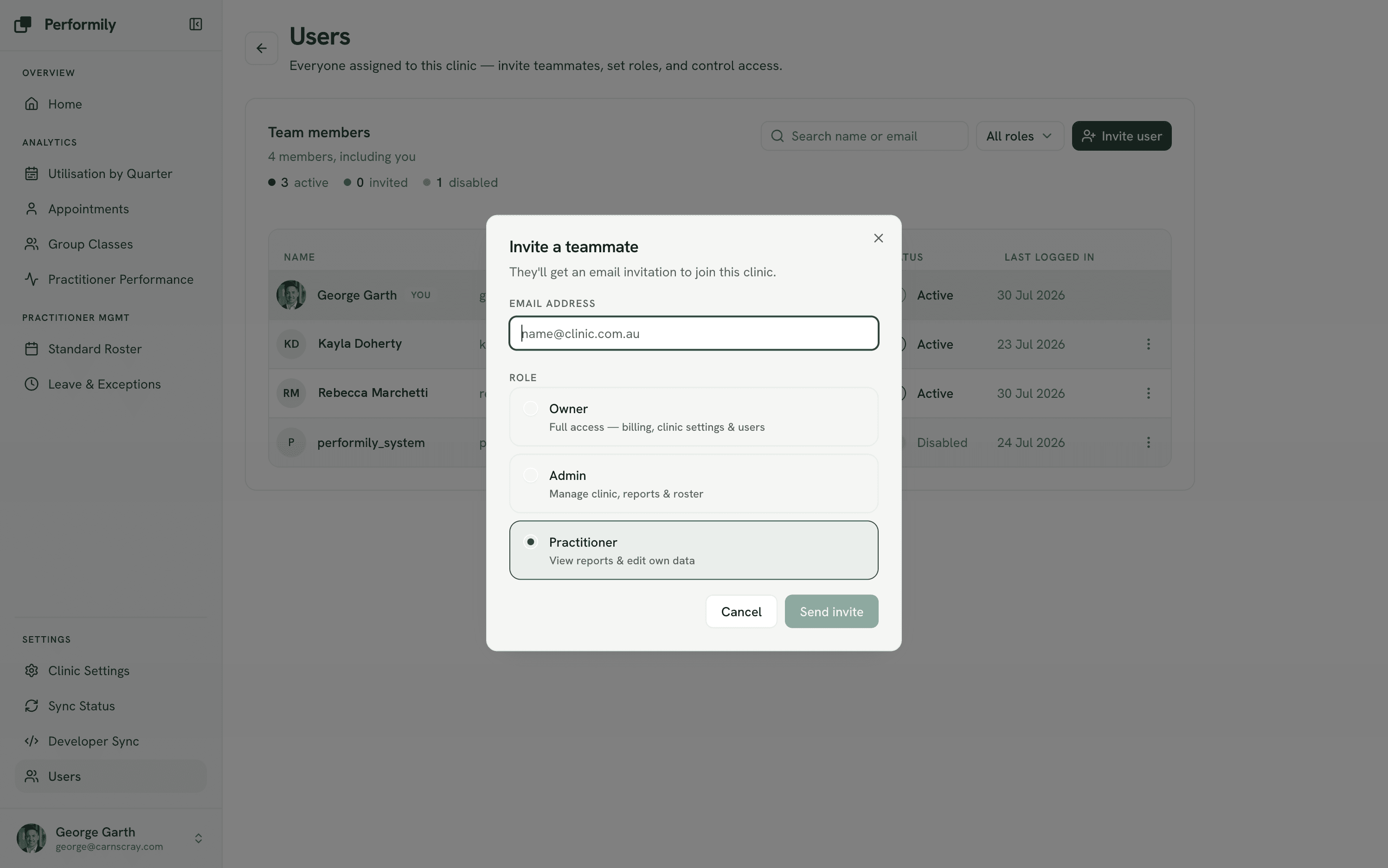The height and width of the screenshot is (868, 1388).
Task: Collapse the sidebar panel icon
Action: 196,24
